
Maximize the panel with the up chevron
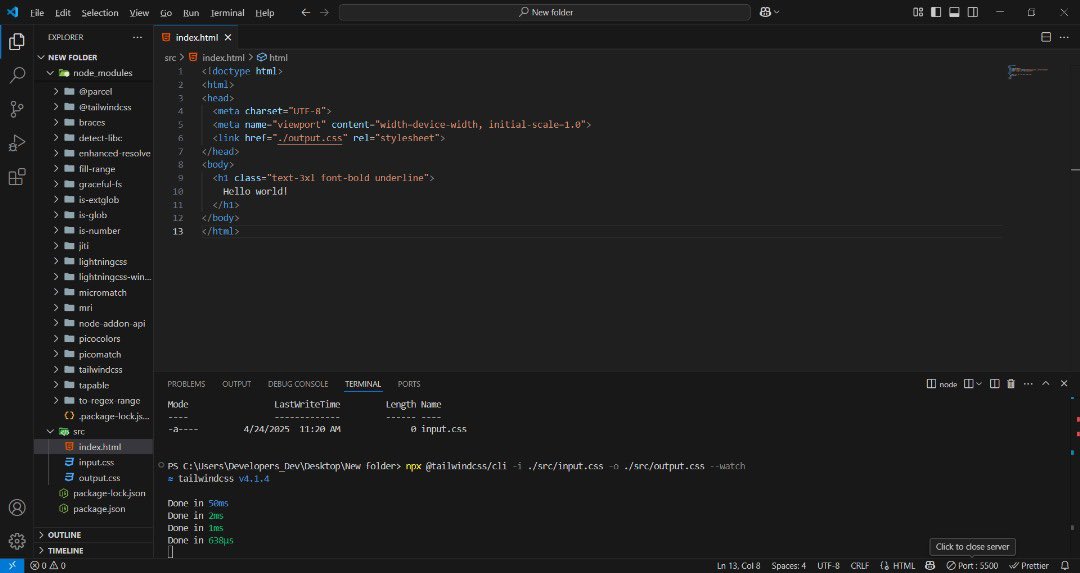coord(1046,384)
